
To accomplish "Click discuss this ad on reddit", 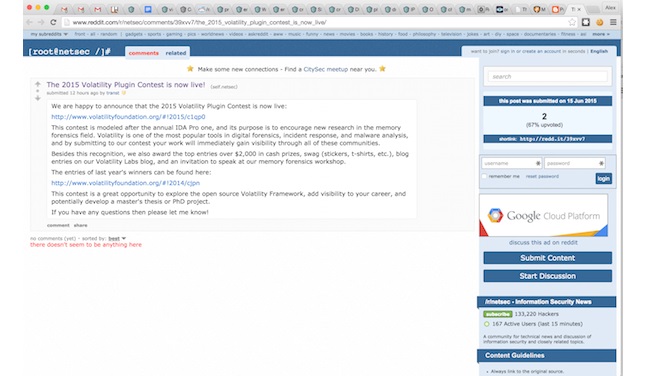I will 543,243.
